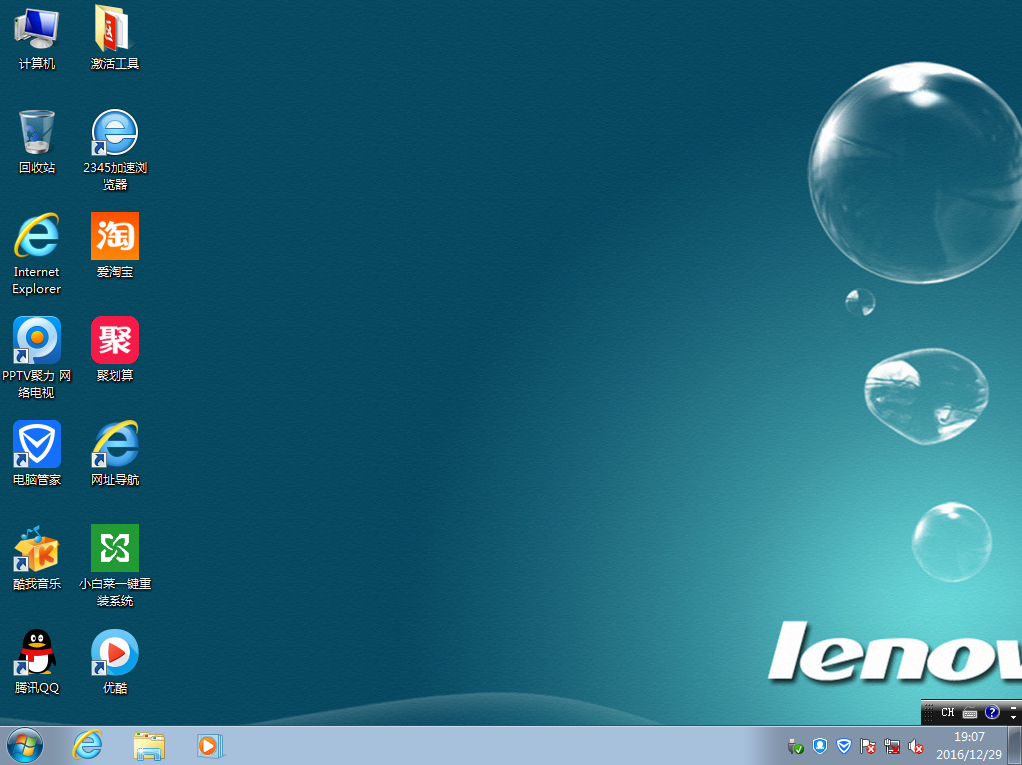Click the blue shield person tray icon
This screenshot has width=1022, height=765.
820,746
